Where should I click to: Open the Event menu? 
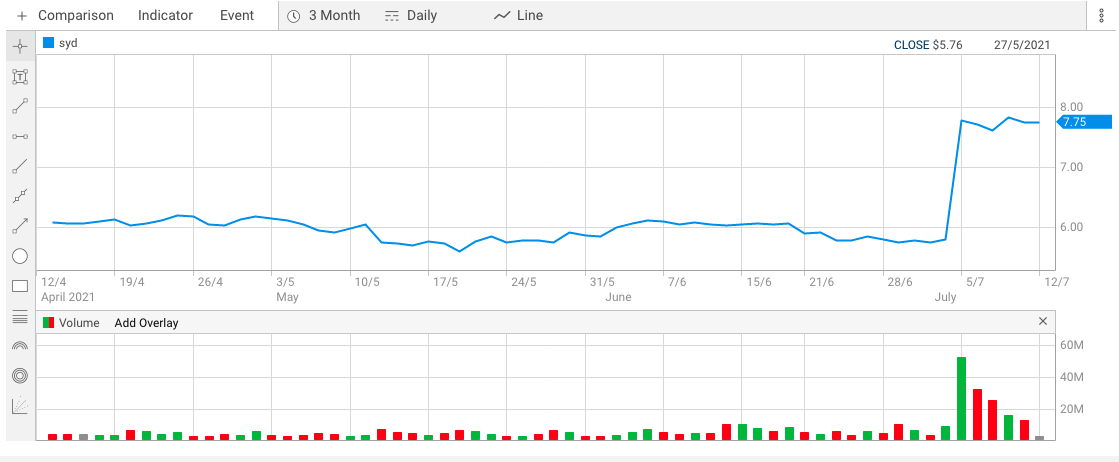point(237,16)
